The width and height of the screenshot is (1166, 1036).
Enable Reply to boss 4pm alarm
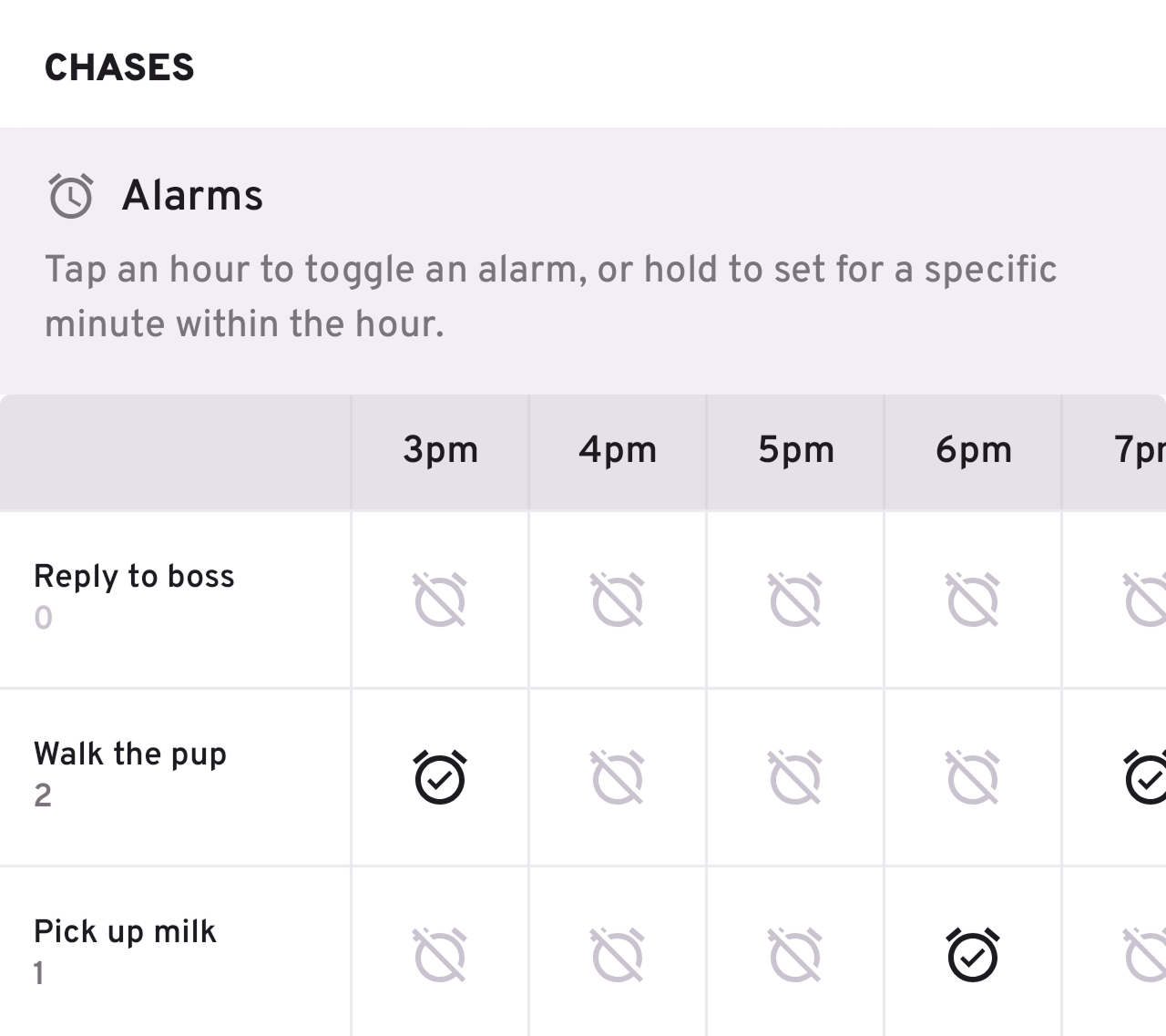pyautogui.click(x=618, y=600)
